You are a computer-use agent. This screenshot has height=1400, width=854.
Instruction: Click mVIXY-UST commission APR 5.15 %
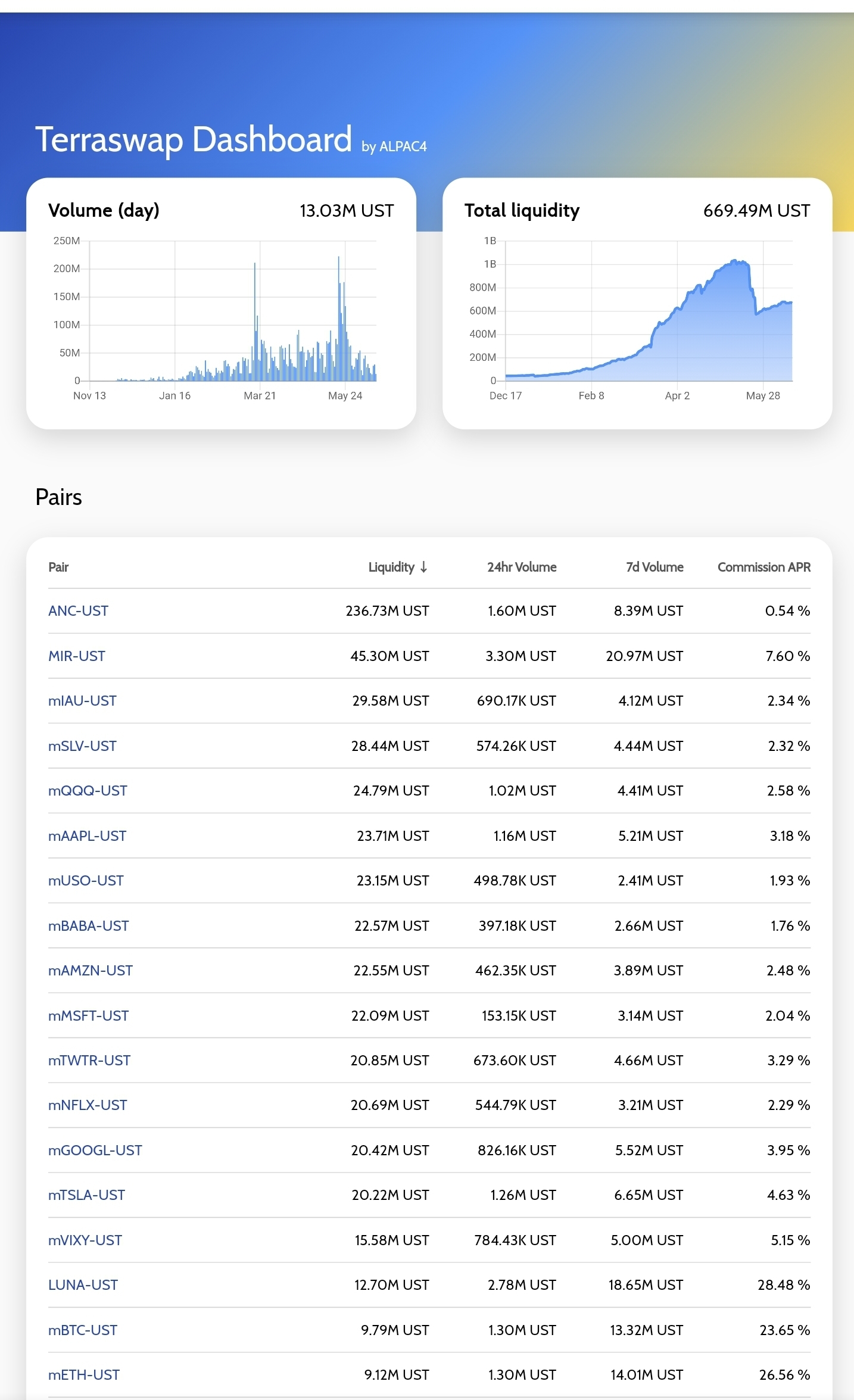point(790,1240)
